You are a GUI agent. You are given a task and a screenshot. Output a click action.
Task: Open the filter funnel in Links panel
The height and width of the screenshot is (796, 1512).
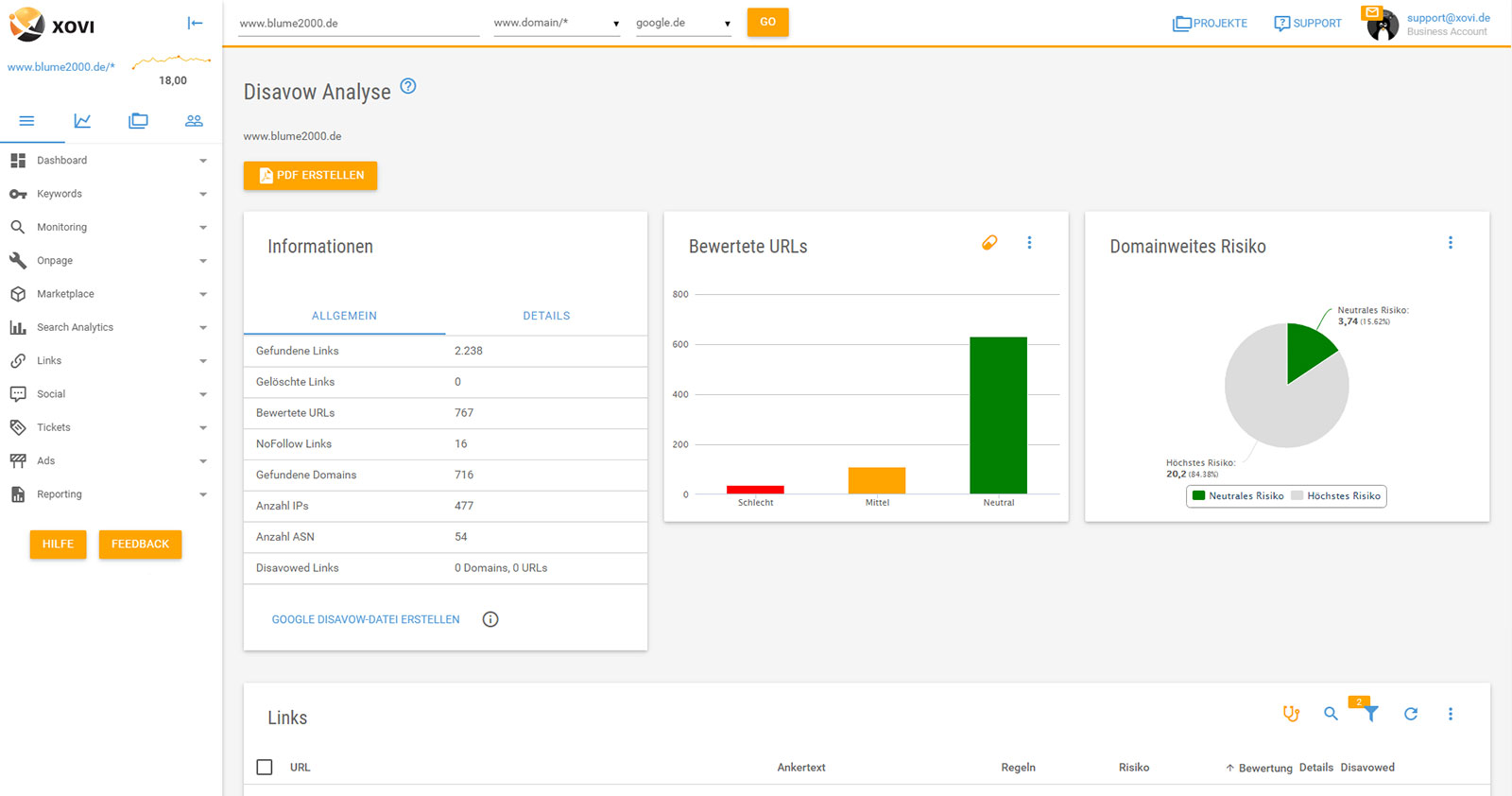click(1370, 714)
